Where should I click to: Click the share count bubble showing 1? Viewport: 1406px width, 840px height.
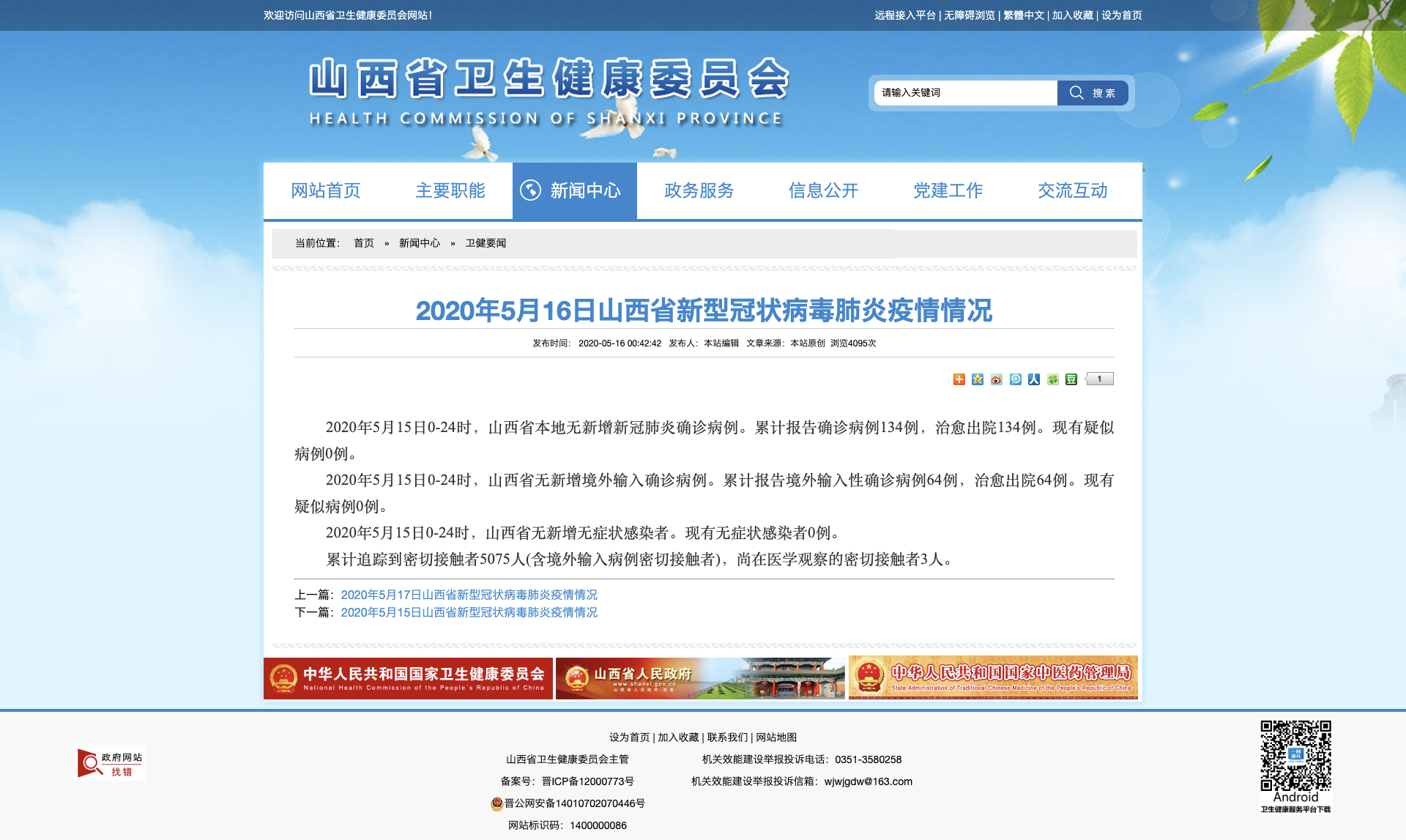pos(1099,379)
